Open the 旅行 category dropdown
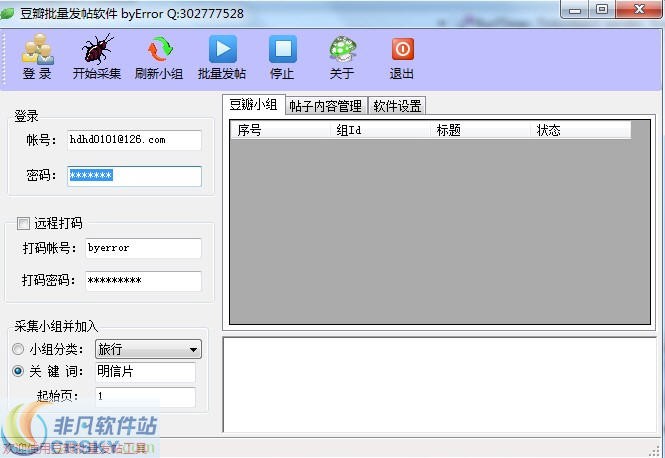 tap(148, 349)
